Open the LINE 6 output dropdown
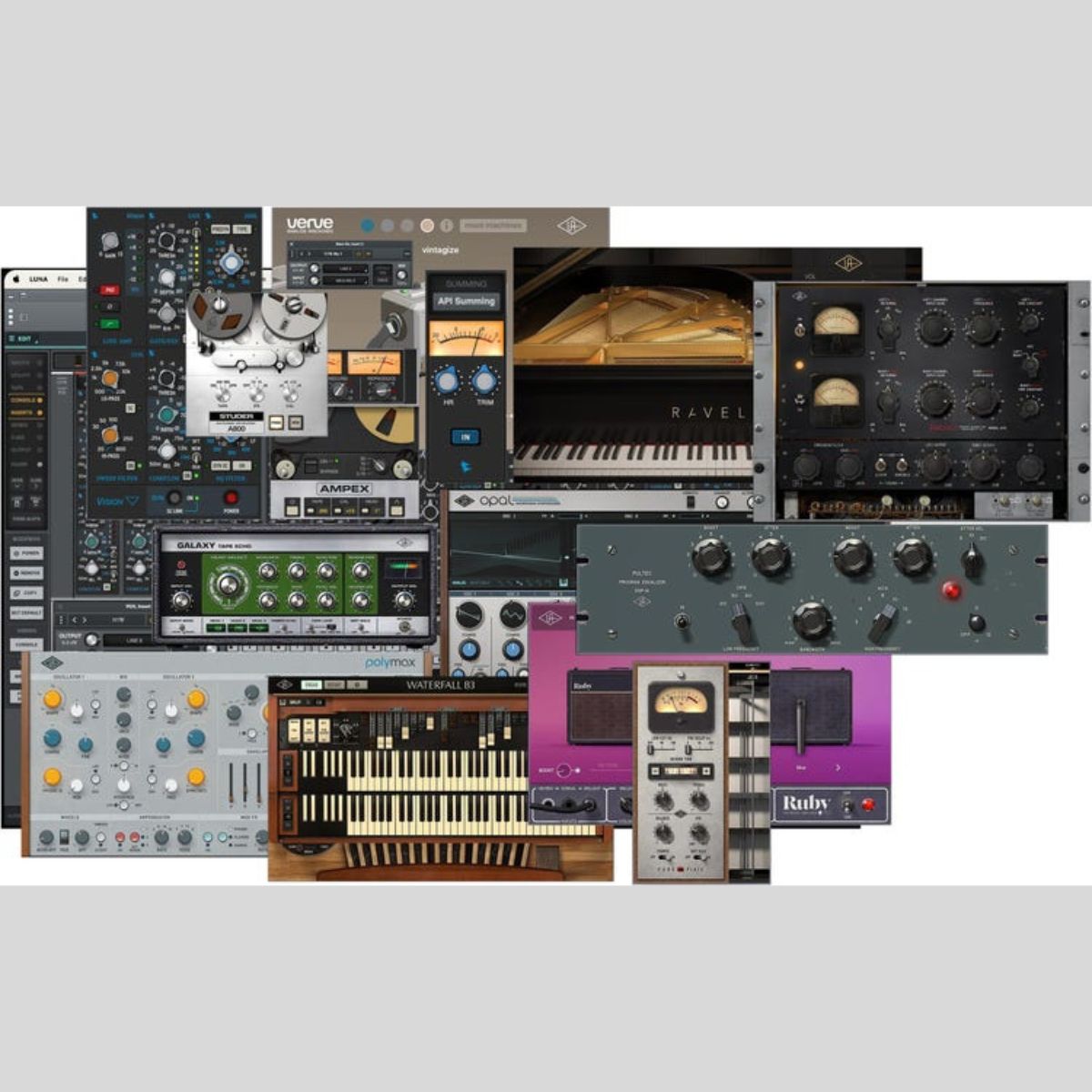 (x=134, y=640)
